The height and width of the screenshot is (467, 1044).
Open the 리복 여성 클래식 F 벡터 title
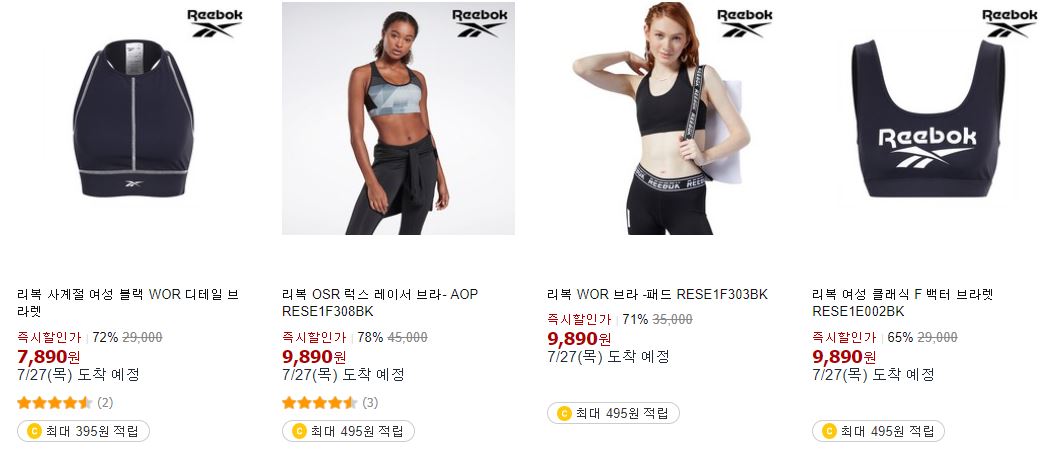tap(903, 302)
